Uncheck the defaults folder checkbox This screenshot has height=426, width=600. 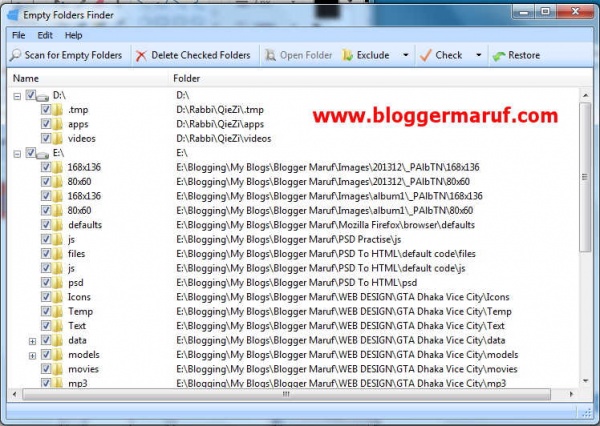(46, 224)
